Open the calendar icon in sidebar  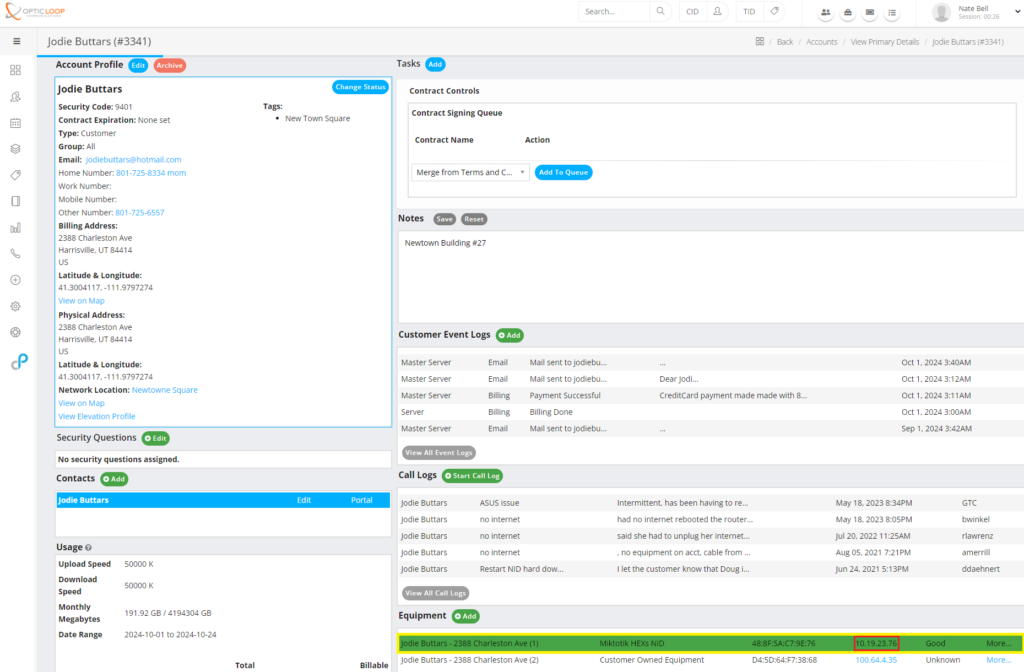click(15, 123)
